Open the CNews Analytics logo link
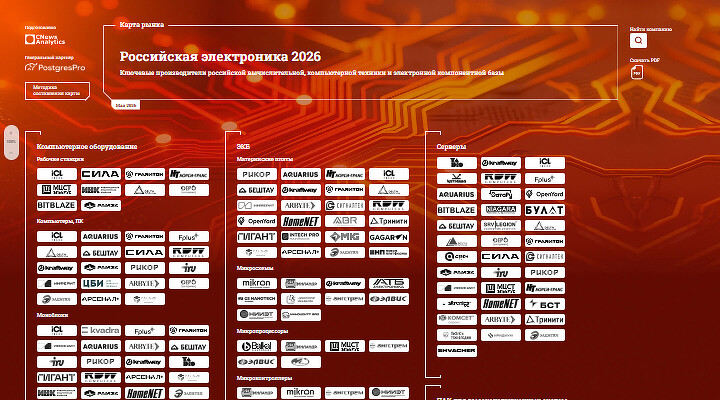Viewport: 720px width, 400px height. [x=45, y=39]
